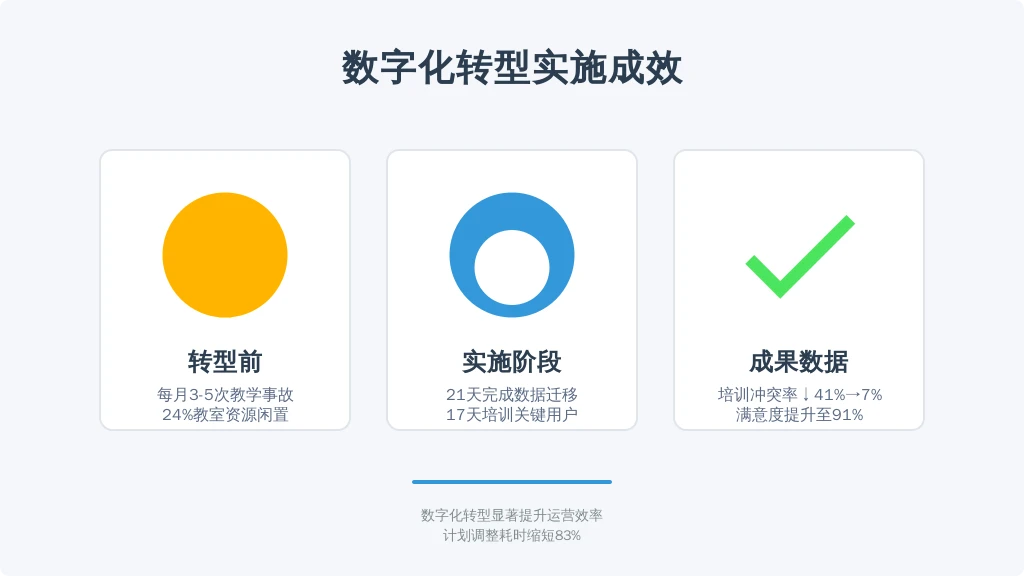Click the text 17天培训关键用户

[x=512, y=415]
